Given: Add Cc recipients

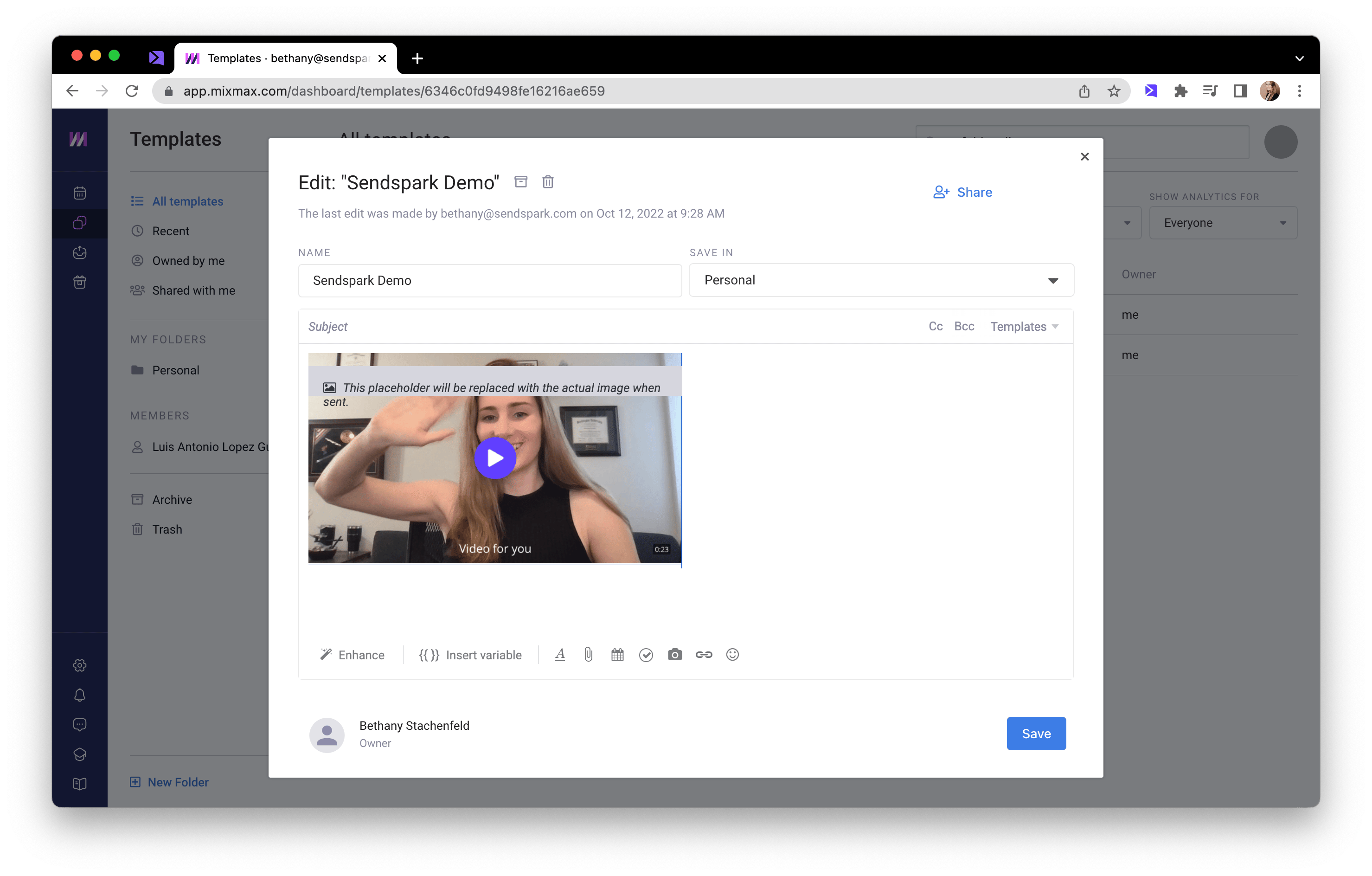Looking at the screenshot, I should click(x=936, y=327).
